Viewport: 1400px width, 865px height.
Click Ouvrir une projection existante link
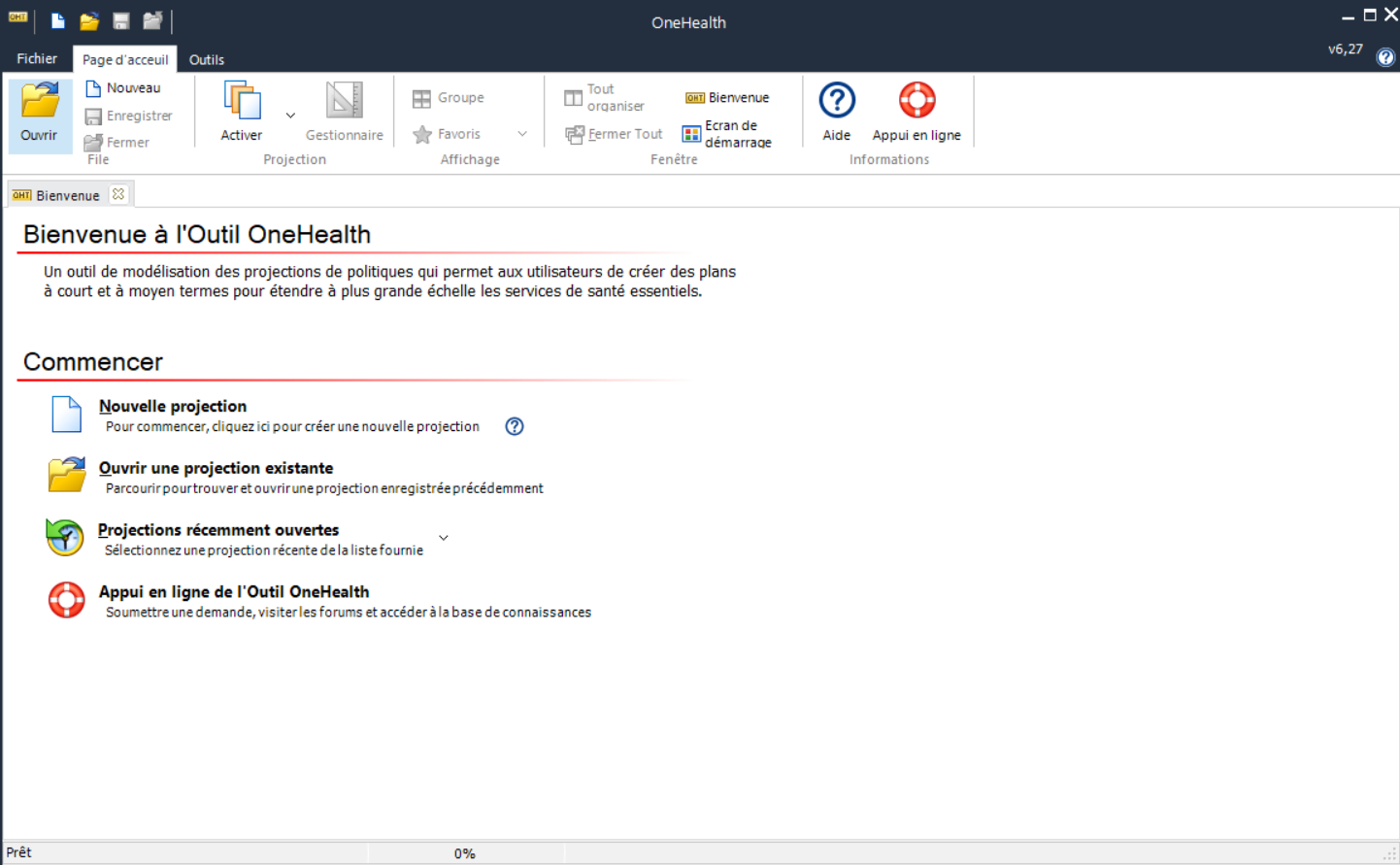[x=216, y=468]
